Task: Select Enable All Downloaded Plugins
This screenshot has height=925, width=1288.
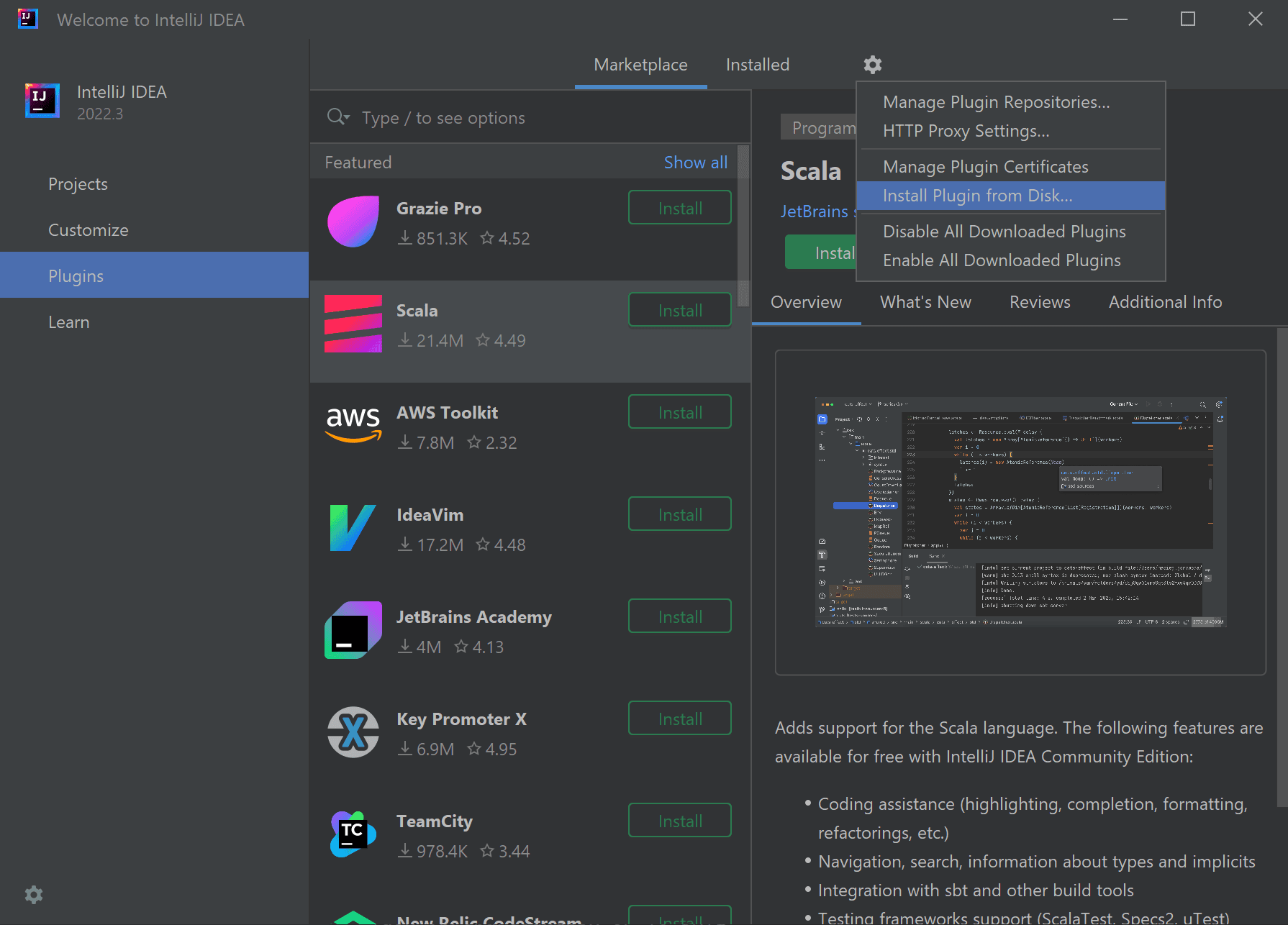Action: click(1002, 260)
